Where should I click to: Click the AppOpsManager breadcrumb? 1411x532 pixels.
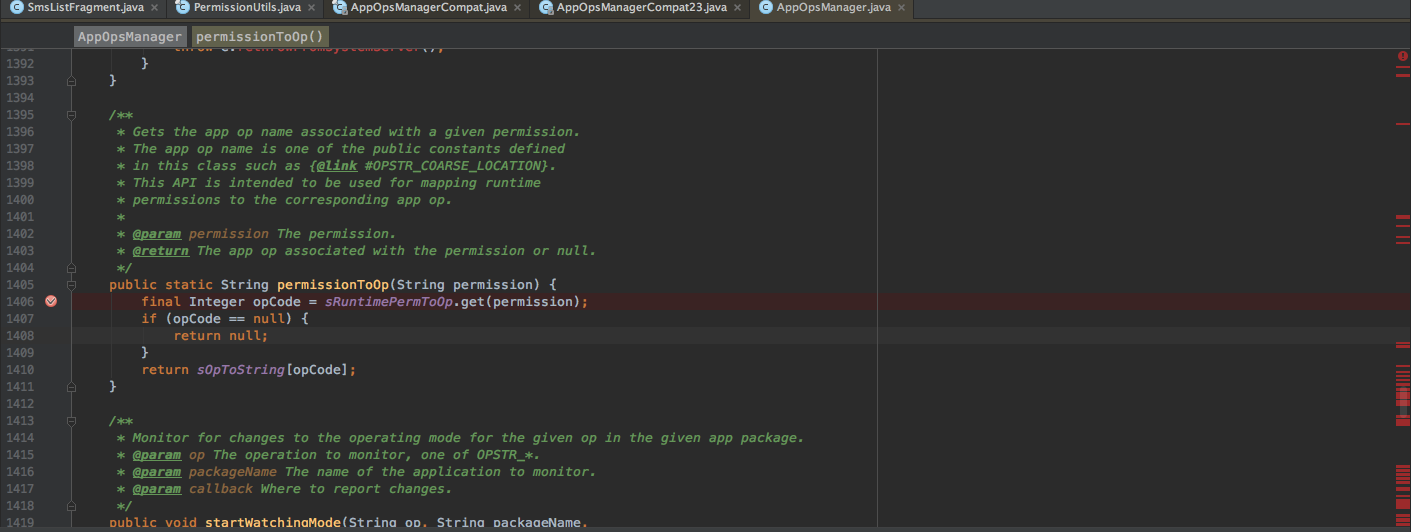129,36
